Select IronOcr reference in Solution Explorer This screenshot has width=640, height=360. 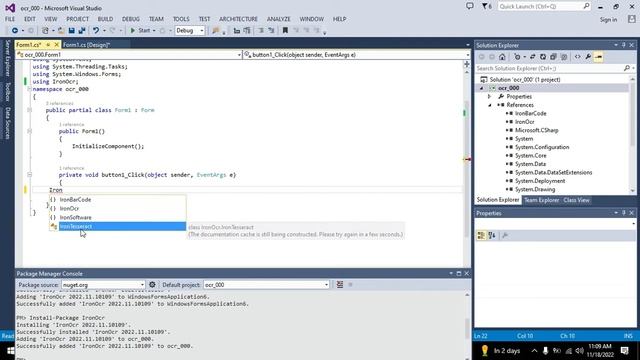[524, 122]
